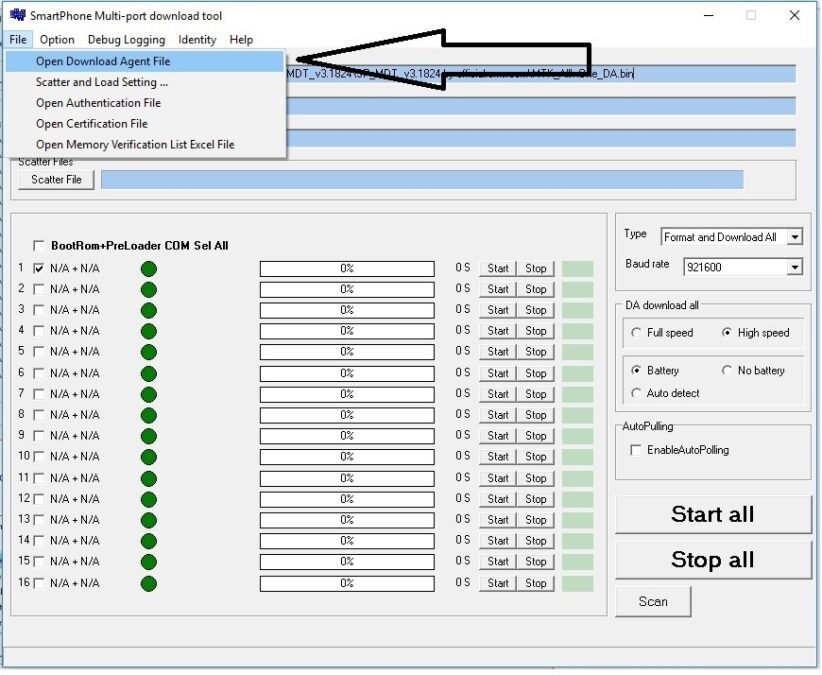
Task: Select Battery radio option
Action: [636, 371]
